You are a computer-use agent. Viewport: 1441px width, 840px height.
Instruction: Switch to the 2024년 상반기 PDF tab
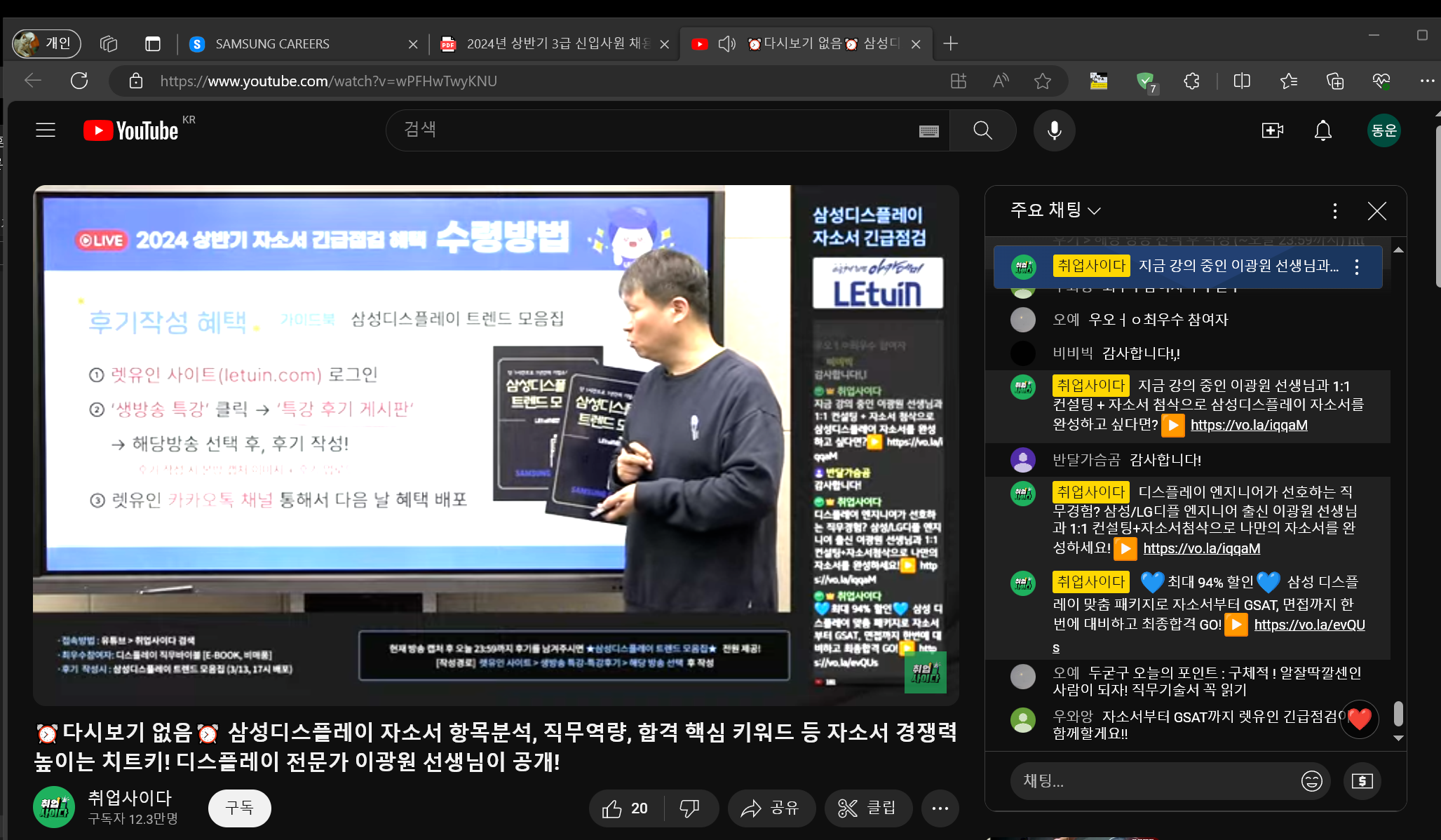coord(547,43)
